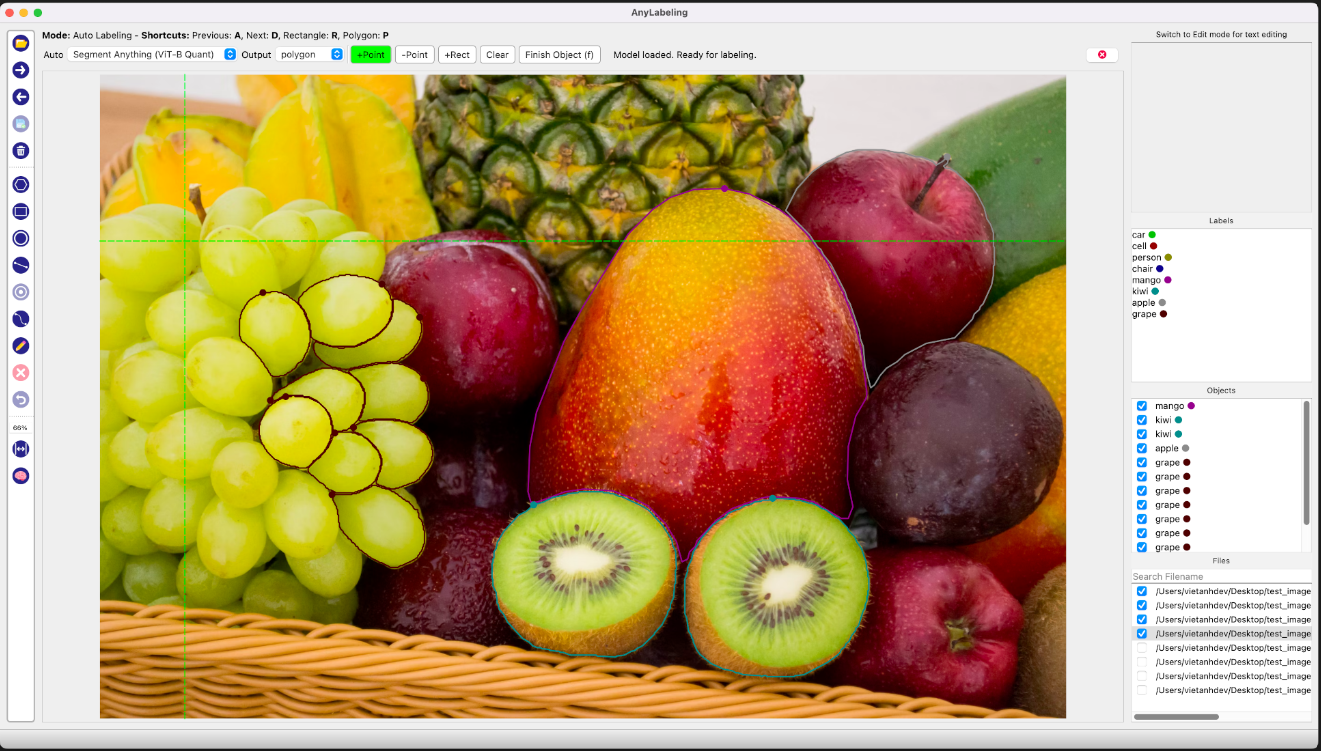Click the Search Filename input field

click(1220, 577)
